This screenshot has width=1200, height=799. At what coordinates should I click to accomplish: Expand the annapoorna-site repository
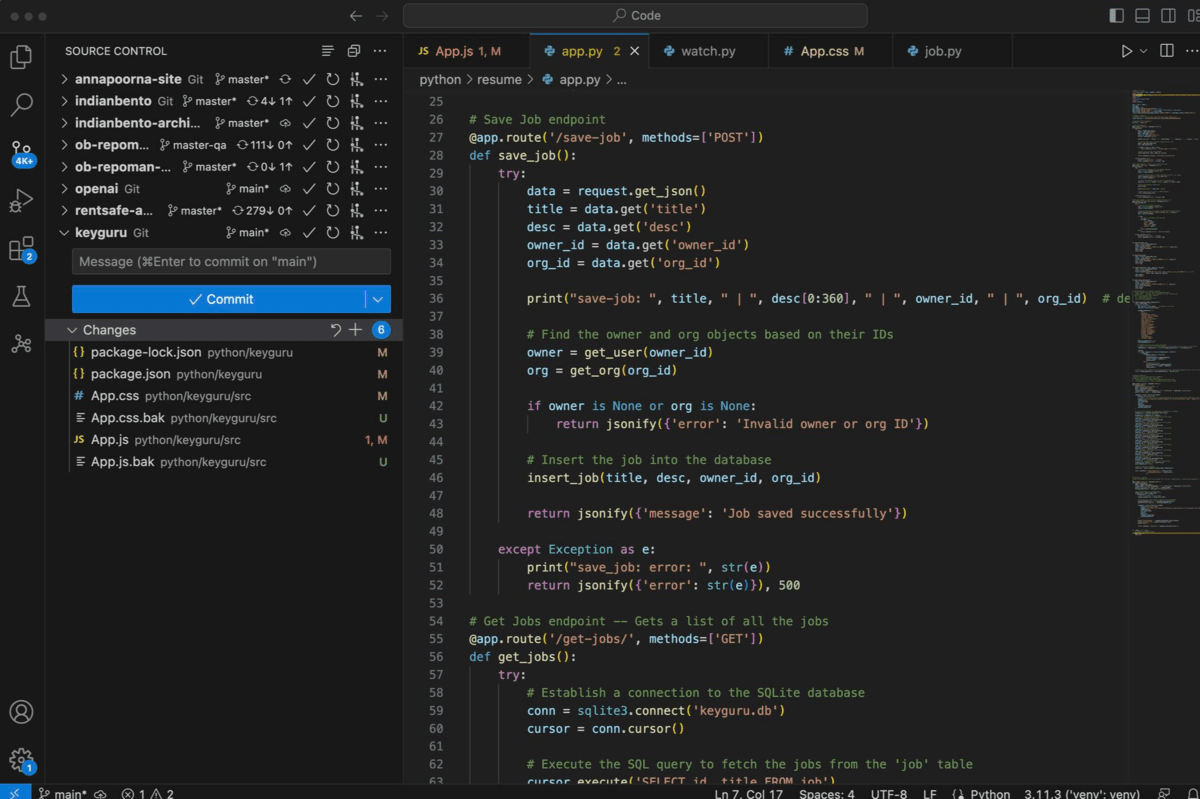tap(65, 79)
